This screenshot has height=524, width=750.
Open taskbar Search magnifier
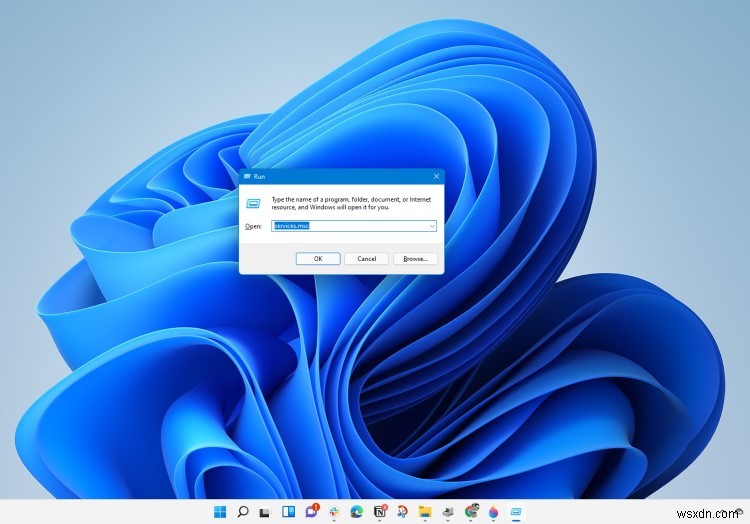[x=243, y=512]
